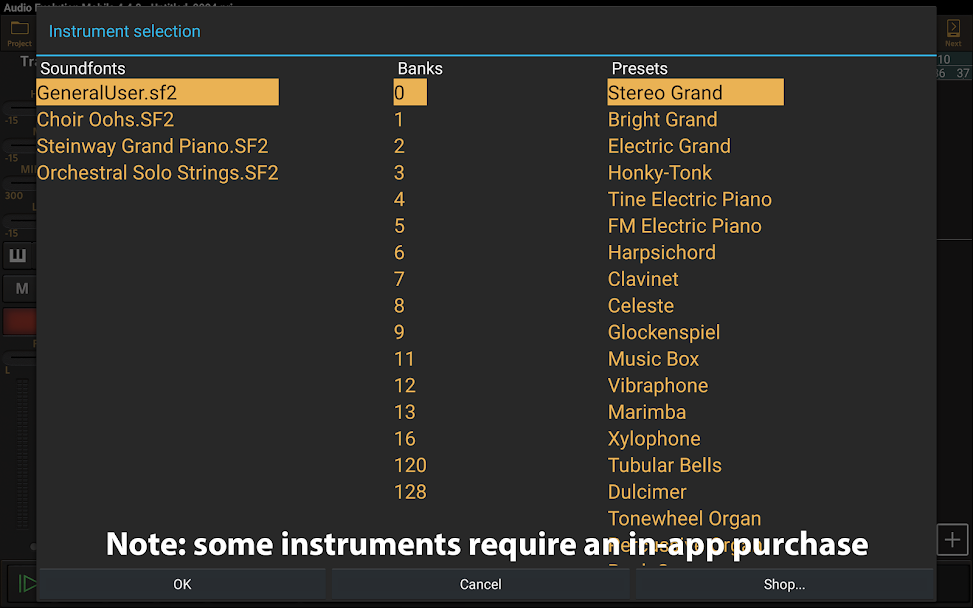Open the Shop... button
This screenshot has width=973, height=608.
pos(784,584)
